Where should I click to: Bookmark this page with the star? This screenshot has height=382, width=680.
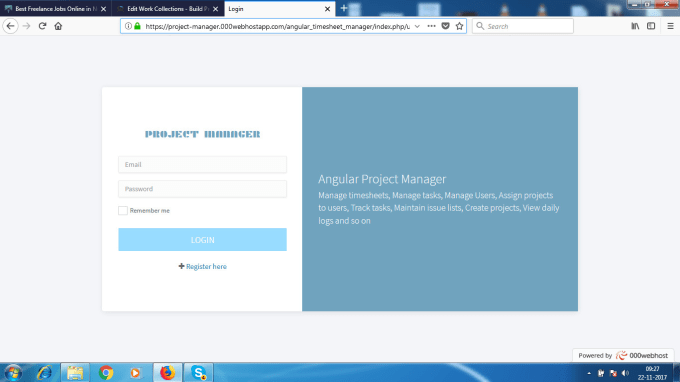click(459, 26)
